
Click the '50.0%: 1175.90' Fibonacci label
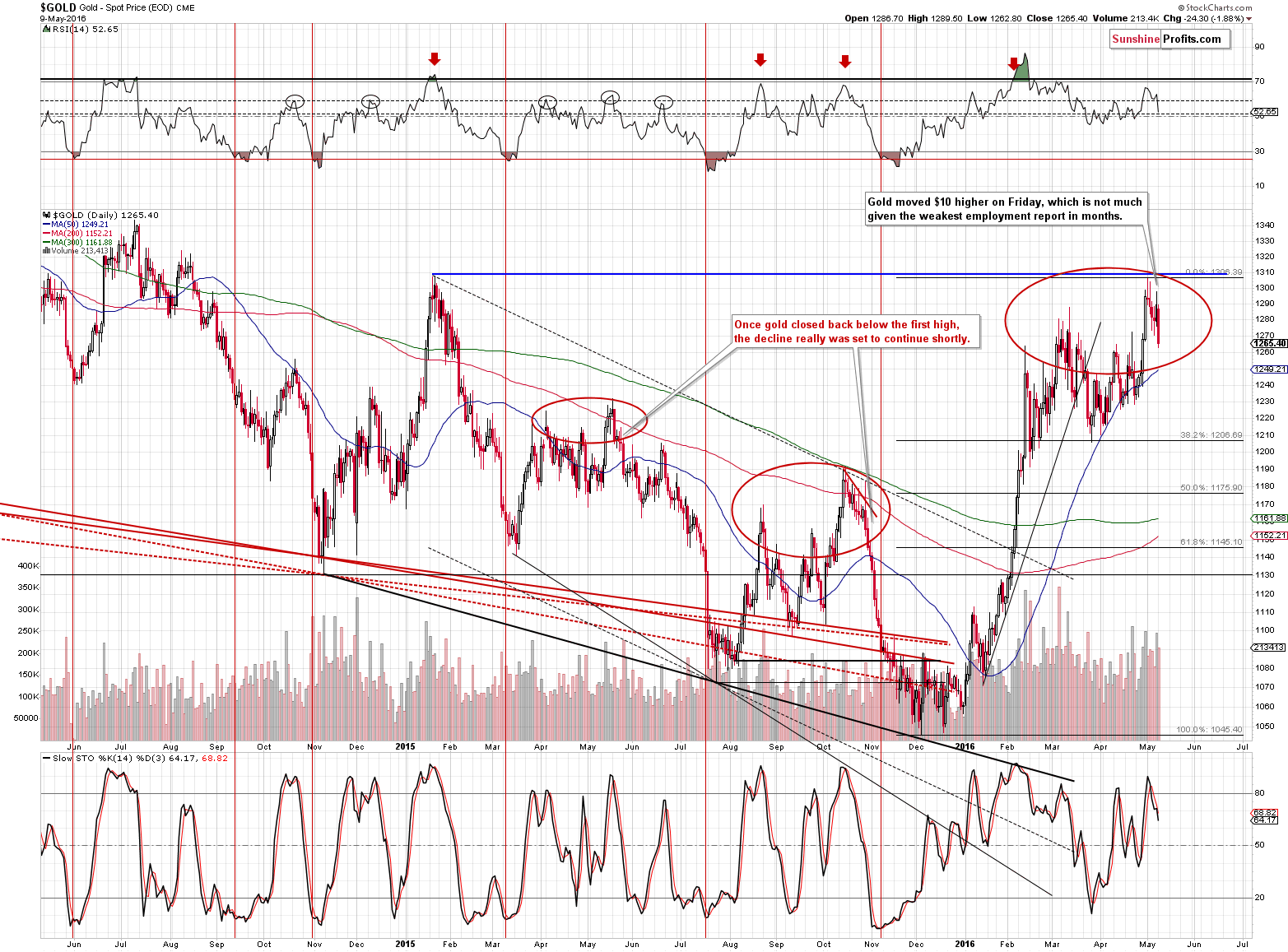tap(1211, 488)
